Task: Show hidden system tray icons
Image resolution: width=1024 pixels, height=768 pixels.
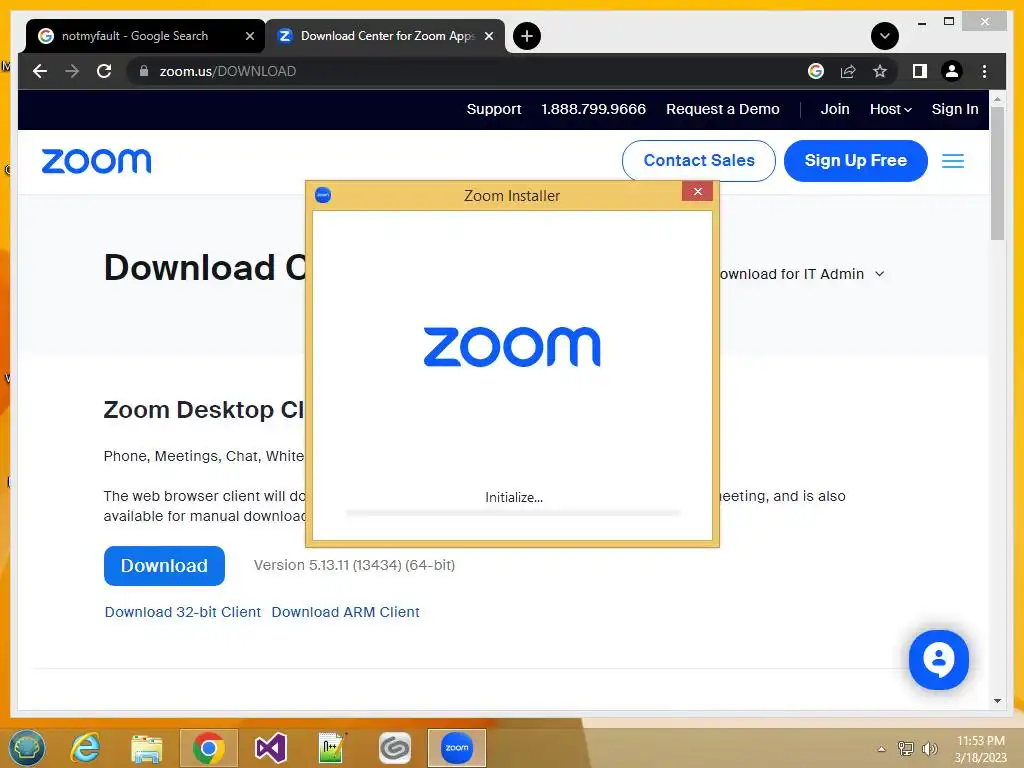Action: click(x=882, y=749)
